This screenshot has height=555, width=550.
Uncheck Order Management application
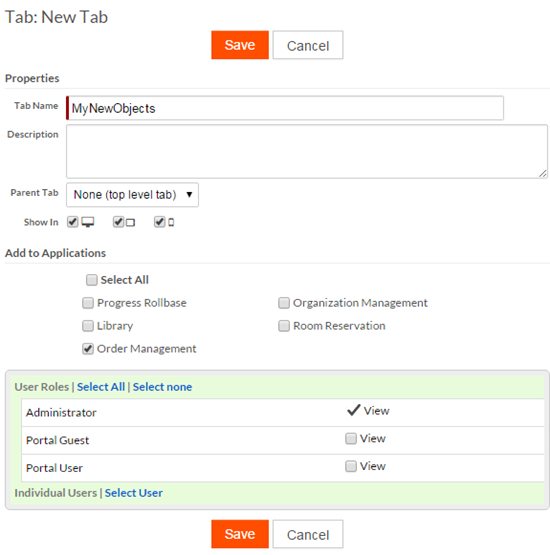tap(88, 349)
